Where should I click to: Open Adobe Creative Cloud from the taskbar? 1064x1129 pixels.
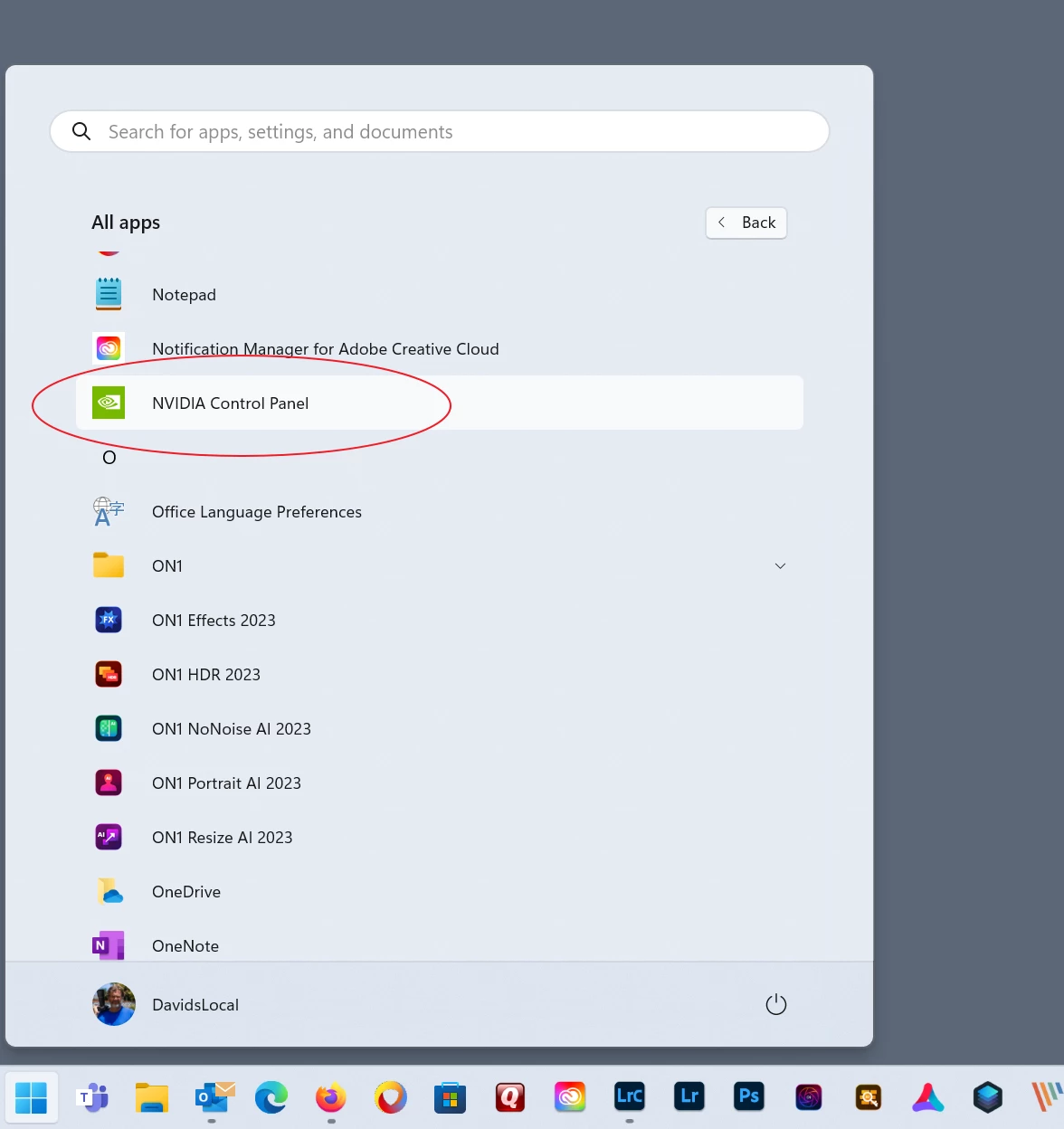click(x=570, y=1098)
